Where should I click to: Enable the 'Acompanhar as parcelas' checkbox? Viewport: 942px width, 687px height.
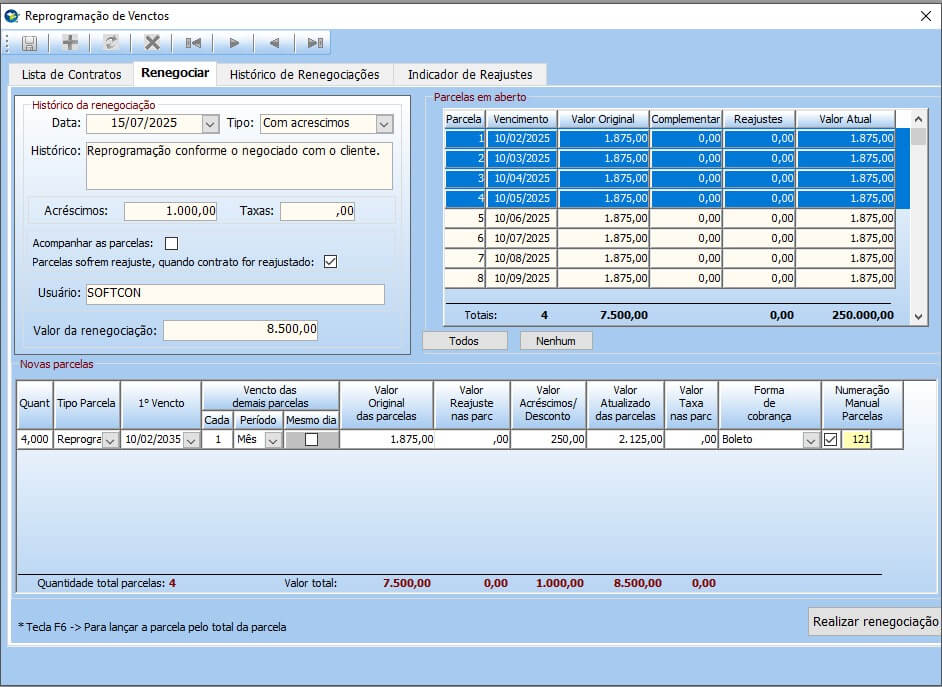171,243
